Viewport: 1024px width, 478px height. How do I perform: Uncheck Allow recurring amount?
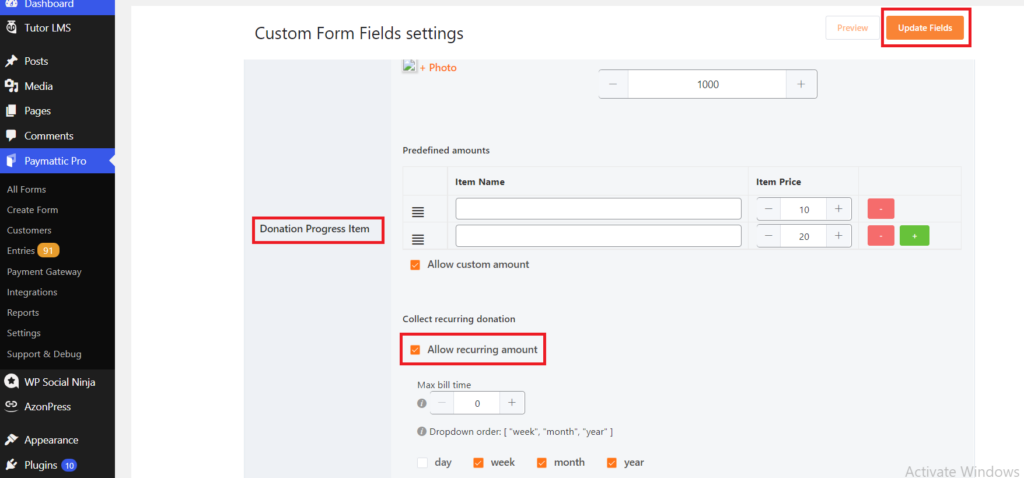point(415,350)
